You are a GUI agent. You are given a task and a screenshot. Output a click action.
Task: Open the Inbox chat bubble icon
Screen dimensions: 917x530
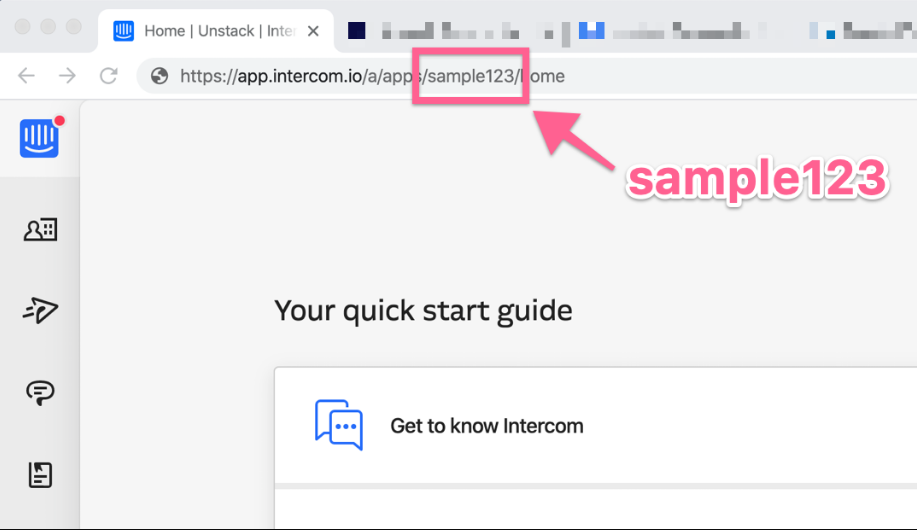point(40,393)
